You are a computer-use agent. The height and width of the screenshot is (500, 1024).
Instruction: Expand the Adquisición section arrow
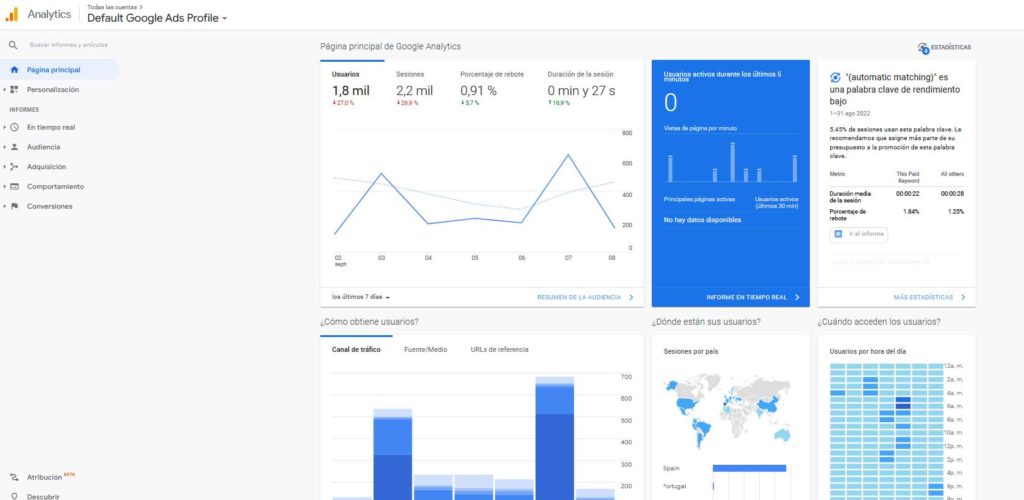(5, 167)
